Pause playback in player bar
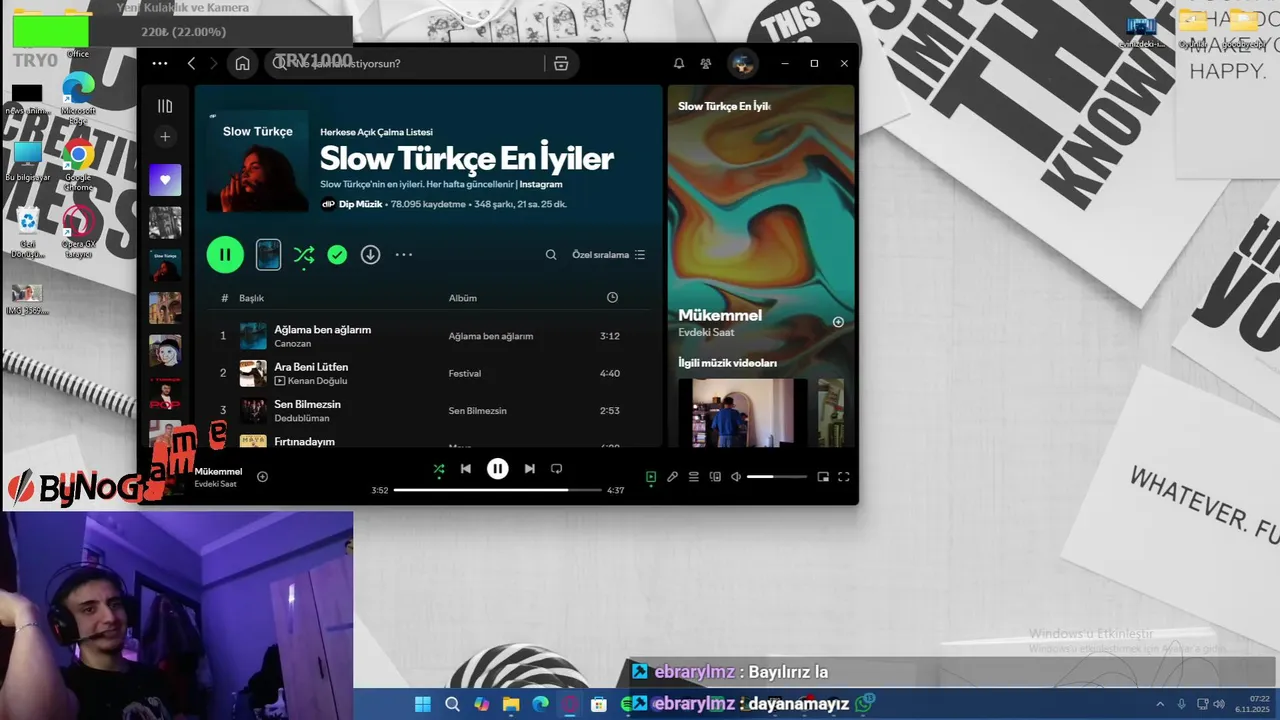Image resolution: width=1280 pixels, height=720 pixels. tap(498, 468)
